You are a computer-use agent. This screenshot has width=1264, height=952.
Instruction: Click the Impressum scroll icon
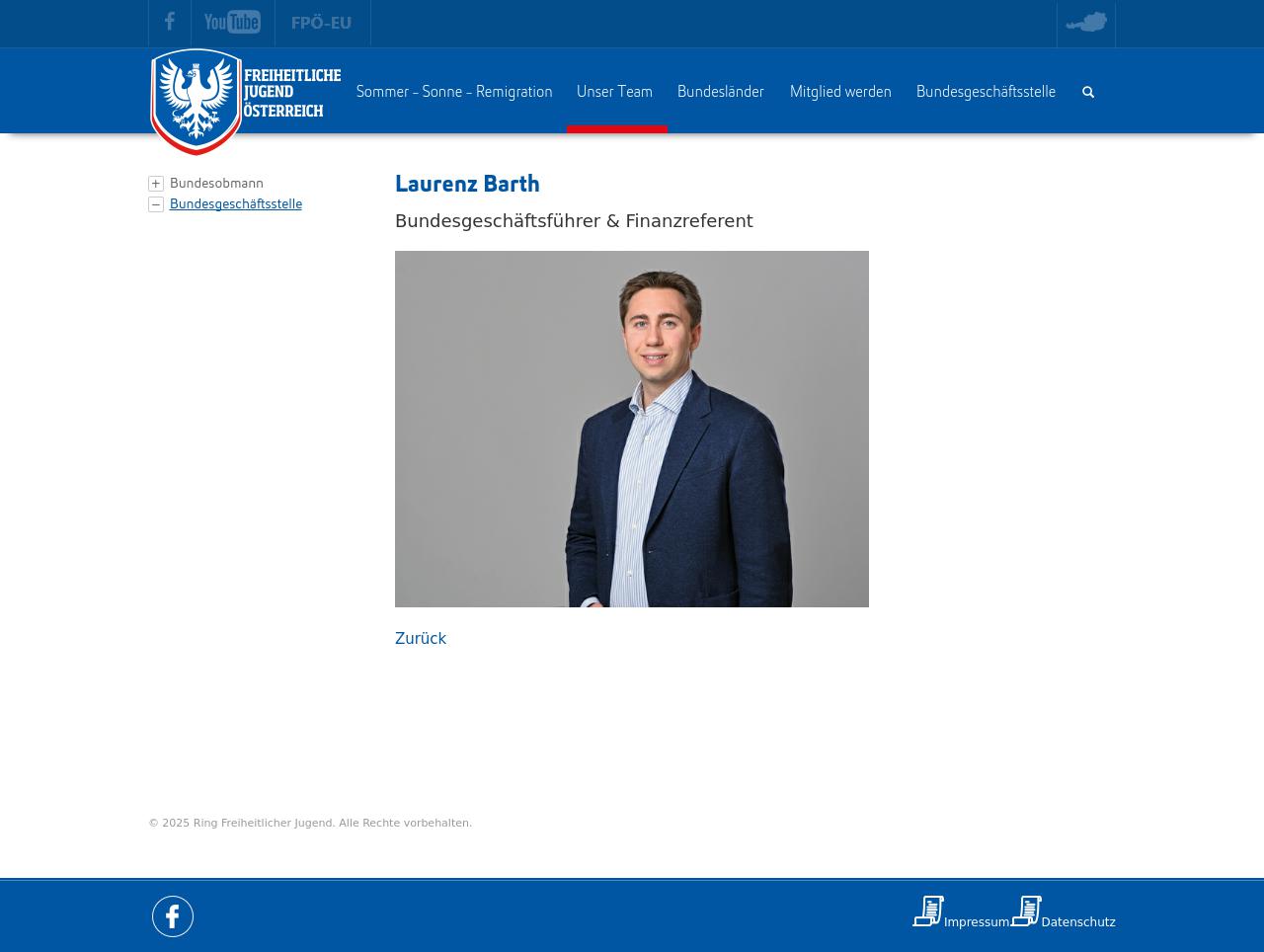pos(928,911)
